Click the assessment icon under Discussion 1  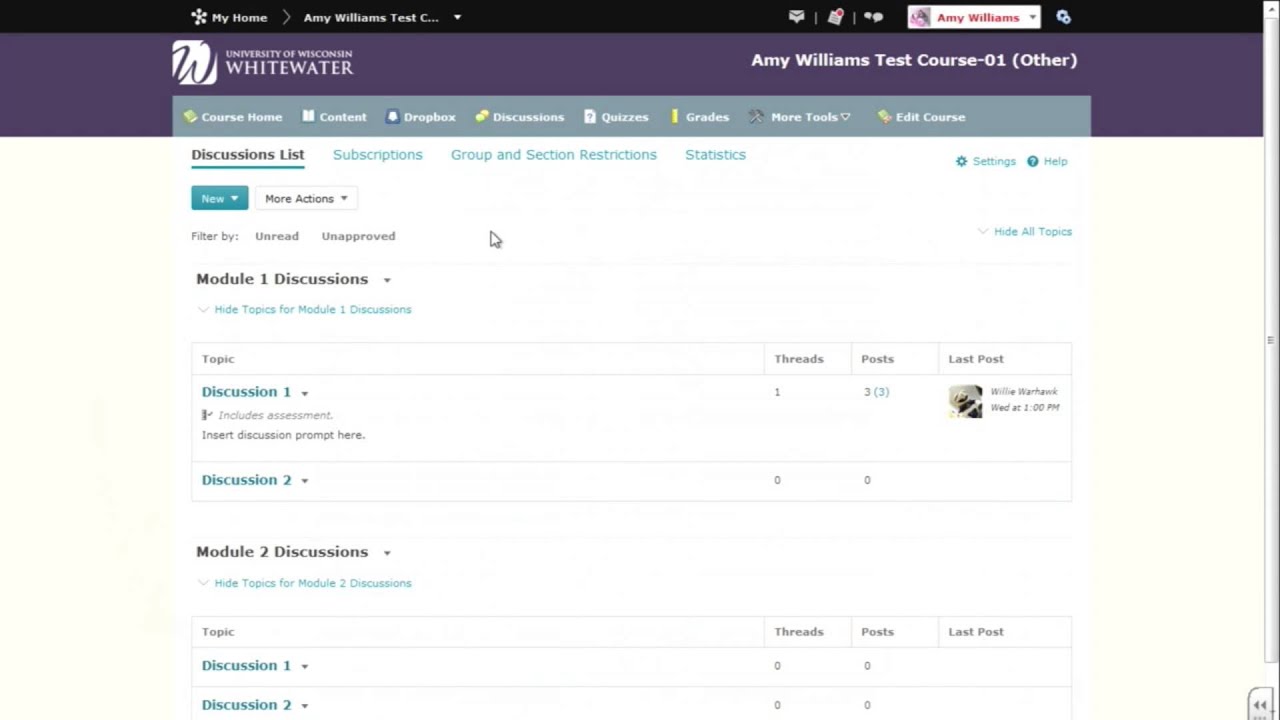coord(207,415)
